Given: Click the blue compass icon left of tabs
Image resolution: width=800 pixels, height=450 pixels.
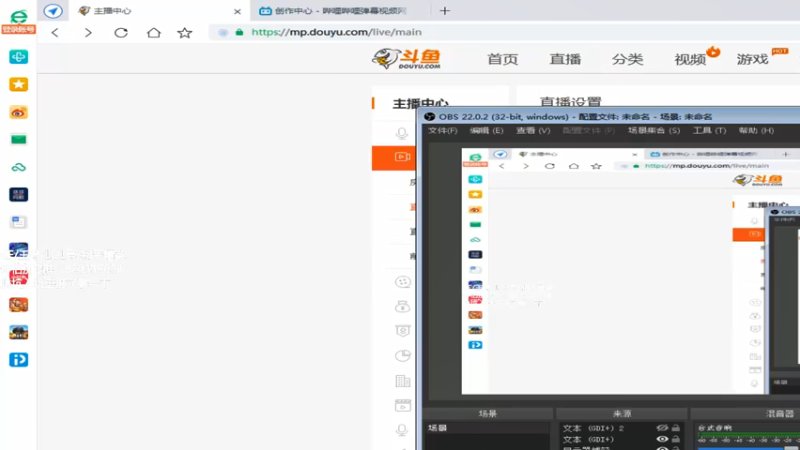Looking at the screenshot, I should (x=53, y=11).
